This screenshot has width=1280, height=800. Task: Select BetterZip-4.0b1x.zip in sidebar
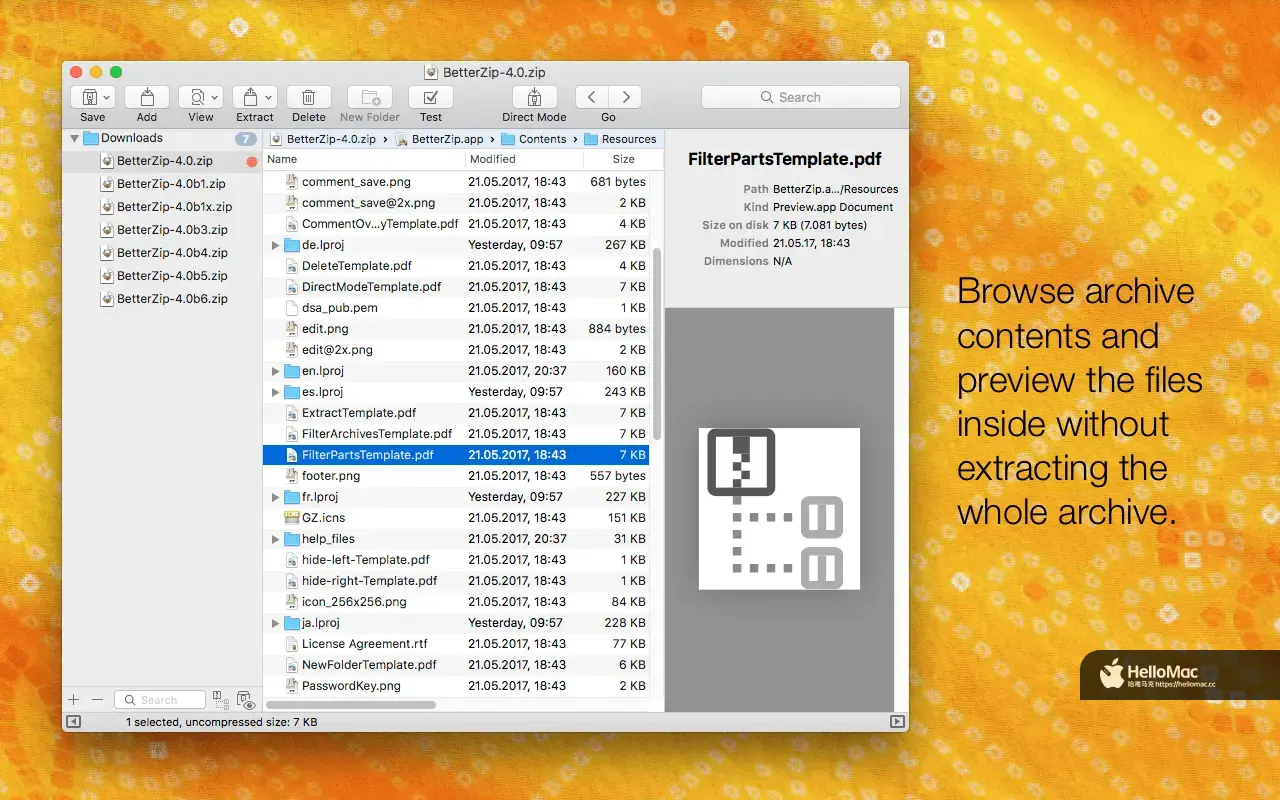(160, 207)
